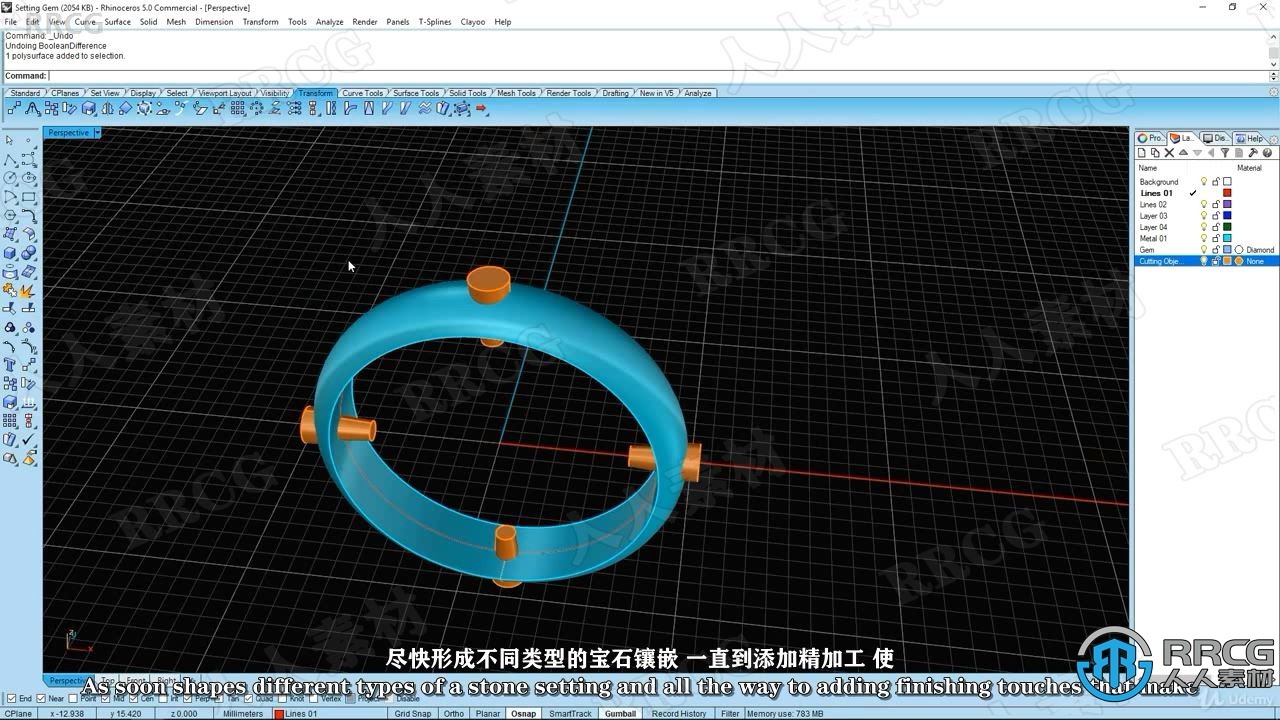The image size is (1280, 720).
Task: Select the Box solid tool in sidebar
Action: tap(10, 252)
